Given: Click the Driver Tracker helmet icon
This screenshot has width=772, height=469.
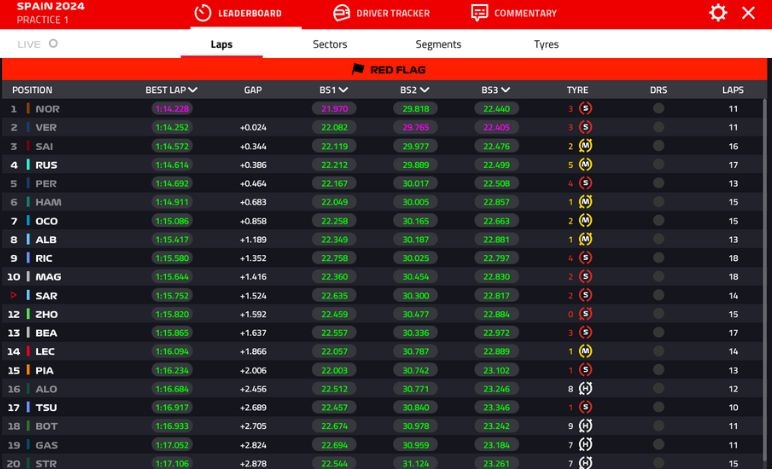Looking at the screenshot, I should [x=342, y=13].
